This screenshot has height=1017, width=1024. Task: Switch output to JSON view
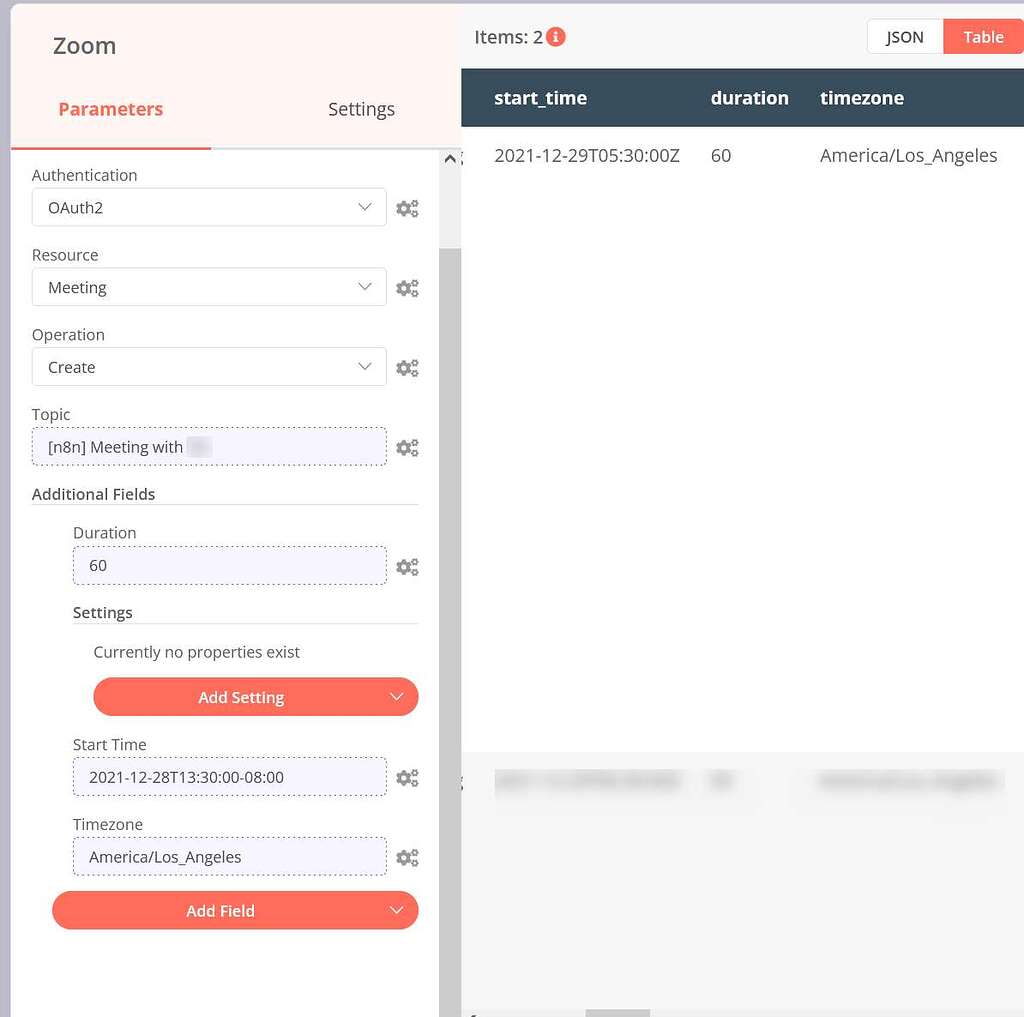[x=903, y=36]
